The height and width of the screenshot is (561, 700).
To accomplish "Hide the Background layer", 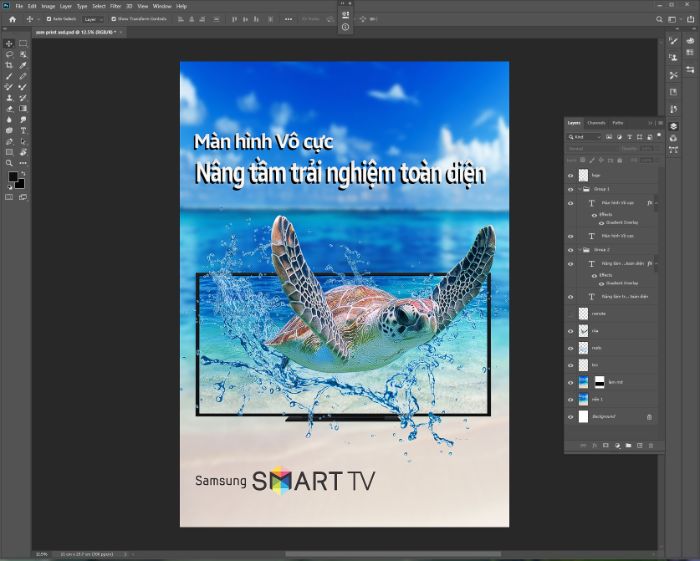I will pyautogui.click(x=570, y=417).
